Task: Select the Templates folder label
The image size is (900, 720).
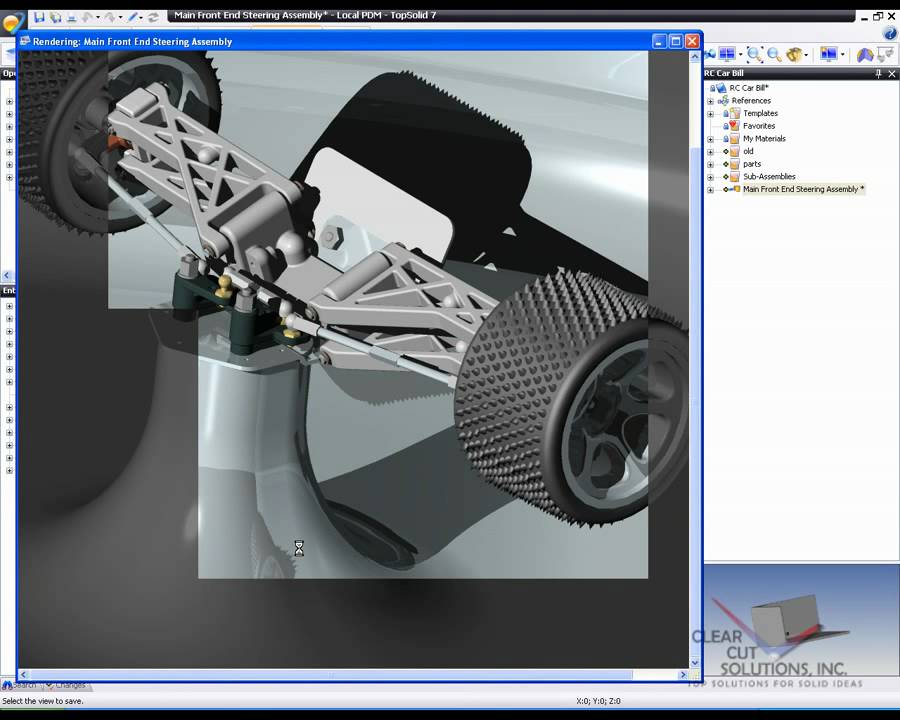Action: [x=761, y=113]
